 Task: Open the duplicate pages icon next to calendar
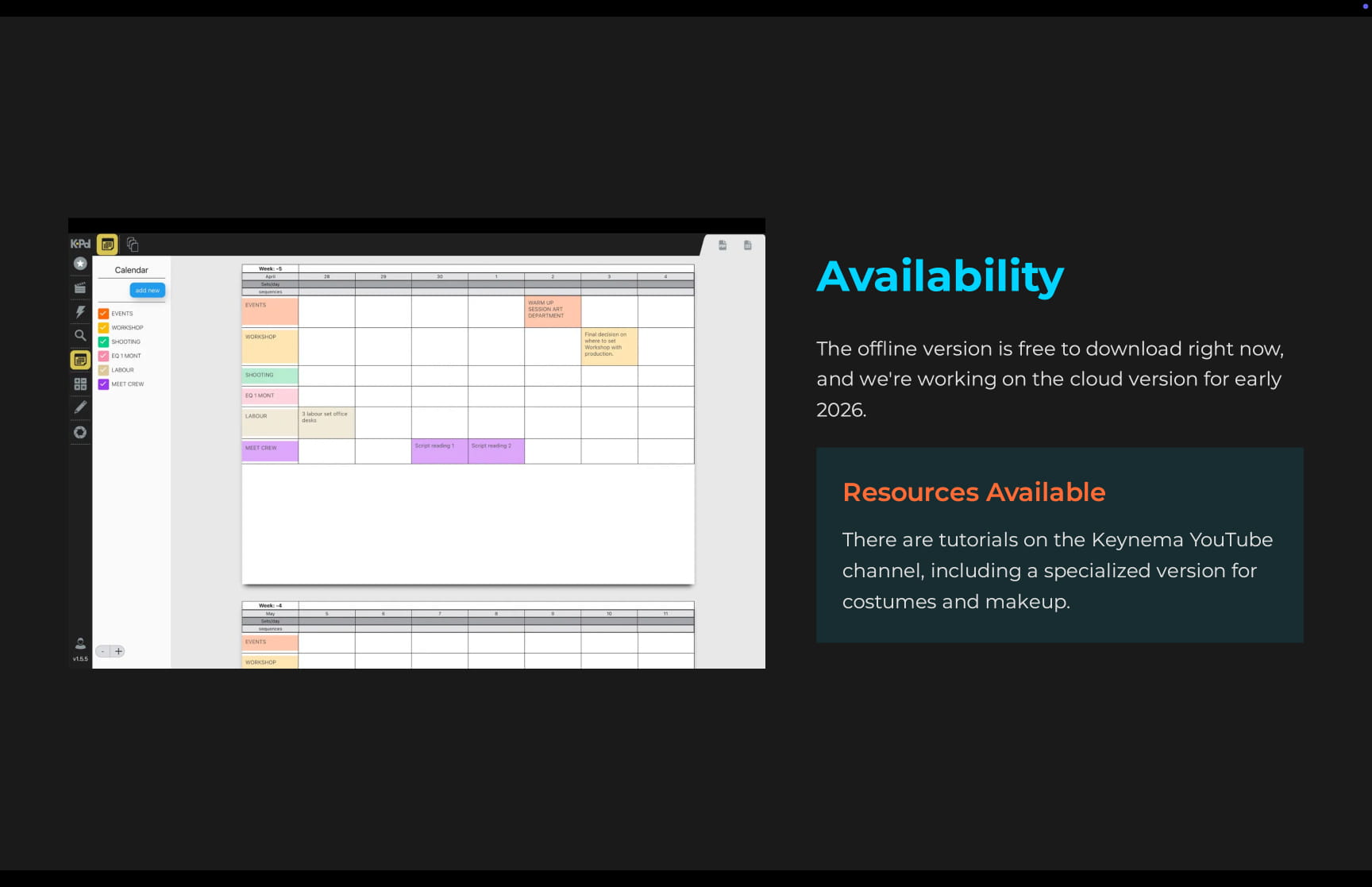click(x=133, y=244)
